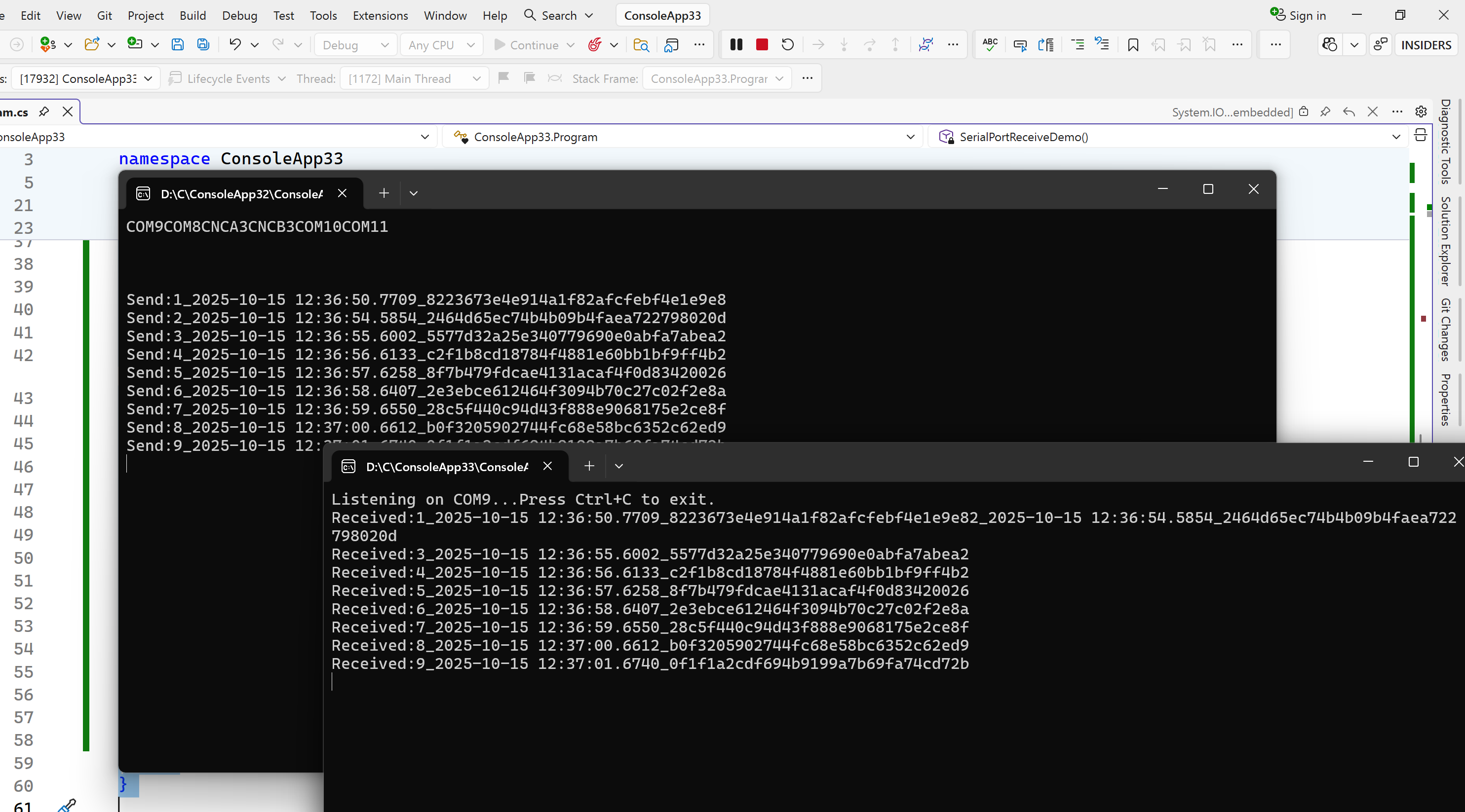Click the Bookmark toggle icon
This screenshot has height=812, width=1465.
(1132, 44)
